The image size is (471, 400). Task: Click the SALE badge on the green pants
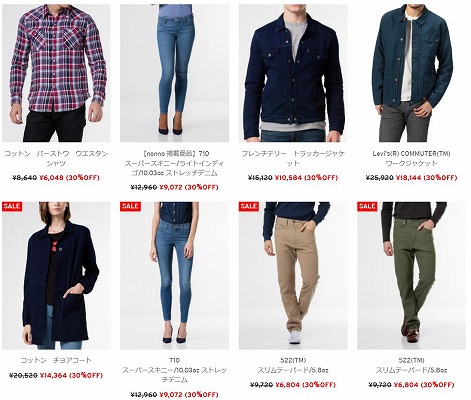coord(367,206)
